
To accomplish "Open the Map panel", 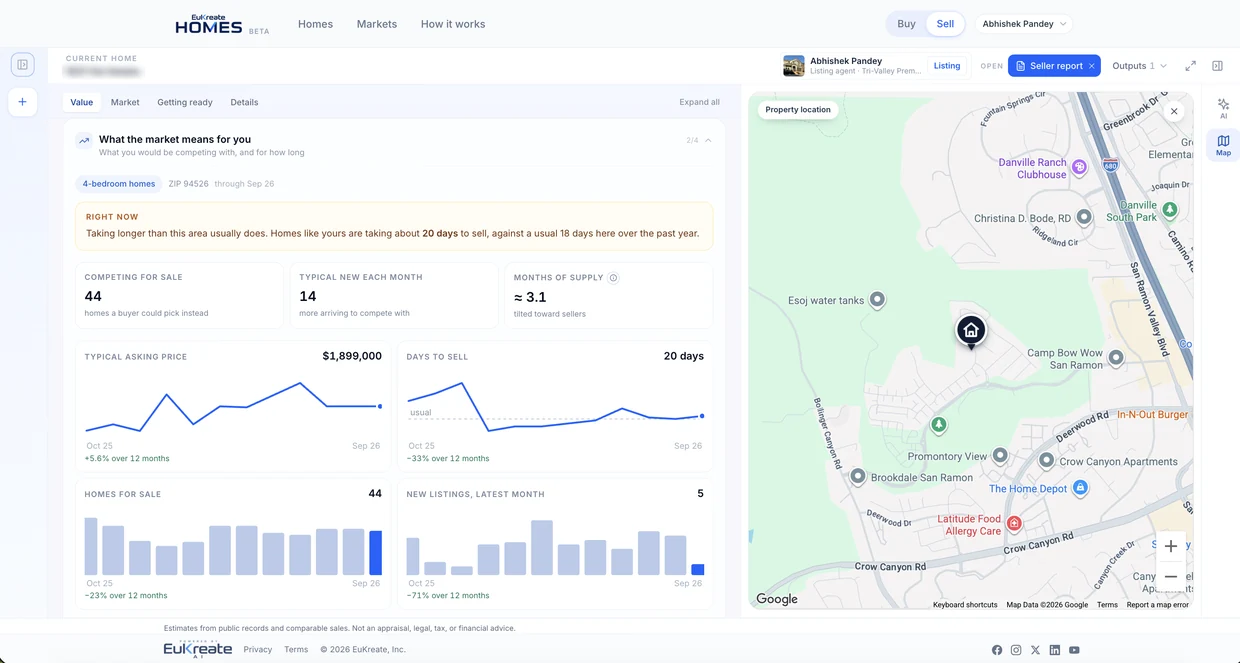I will click(x=1223, y=146).
